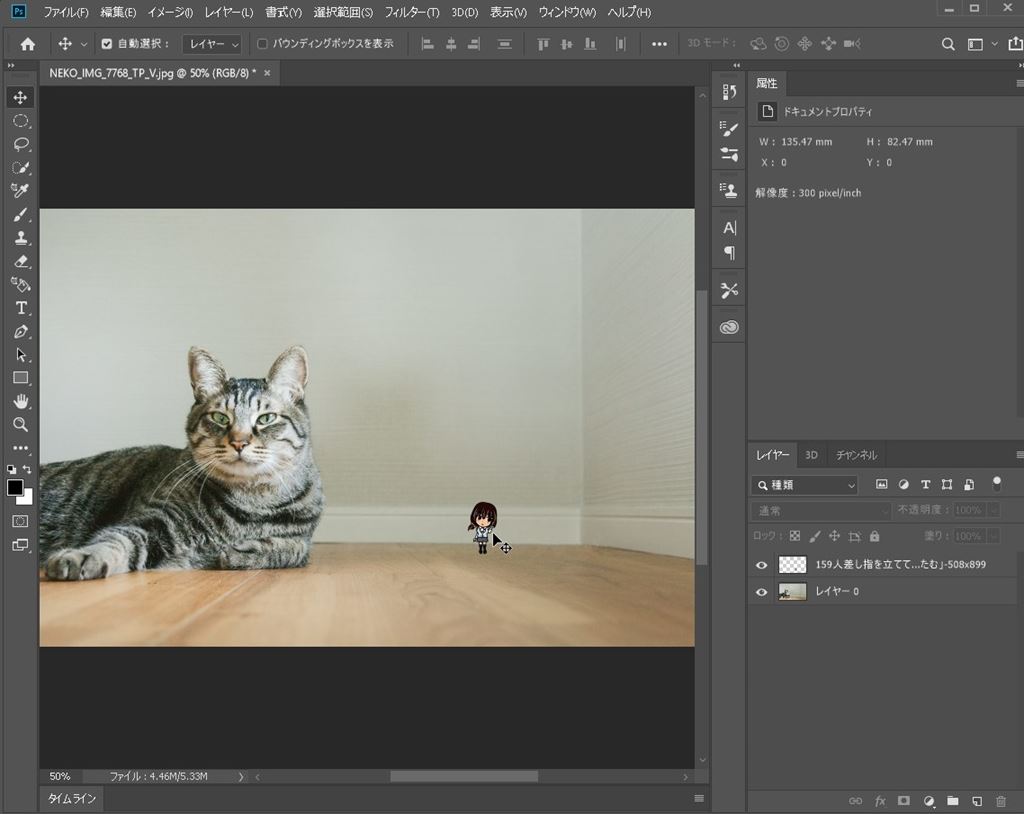The image size is (1024, 814).
Task: Select the Eraser tool
Action: click(20, 261)
